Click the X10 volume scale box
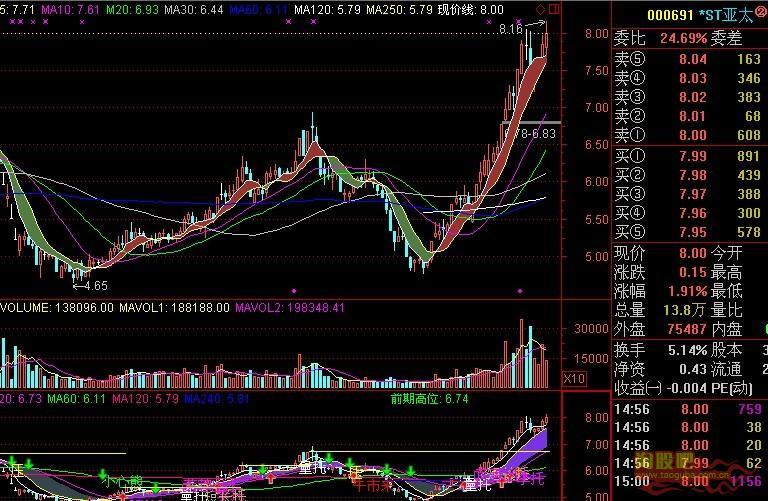The width and height of the screenshot is (768, 501). (574, 379)
